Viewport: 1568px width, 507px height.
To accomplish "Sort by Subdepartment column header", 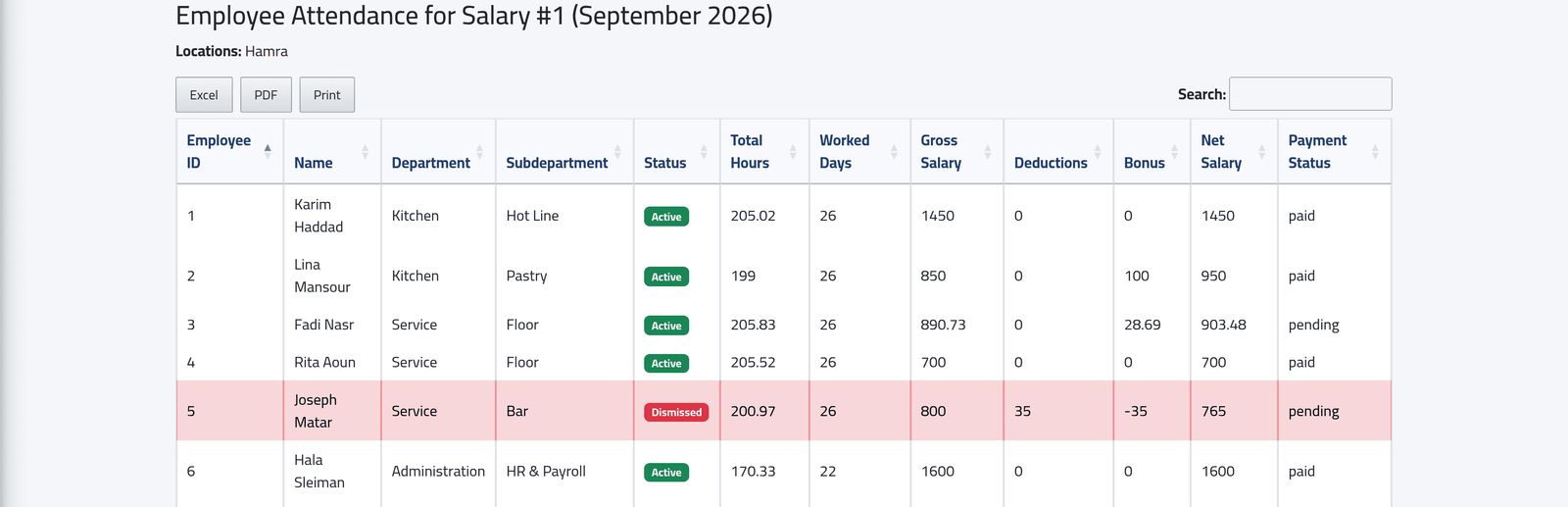I will (564, 152).
